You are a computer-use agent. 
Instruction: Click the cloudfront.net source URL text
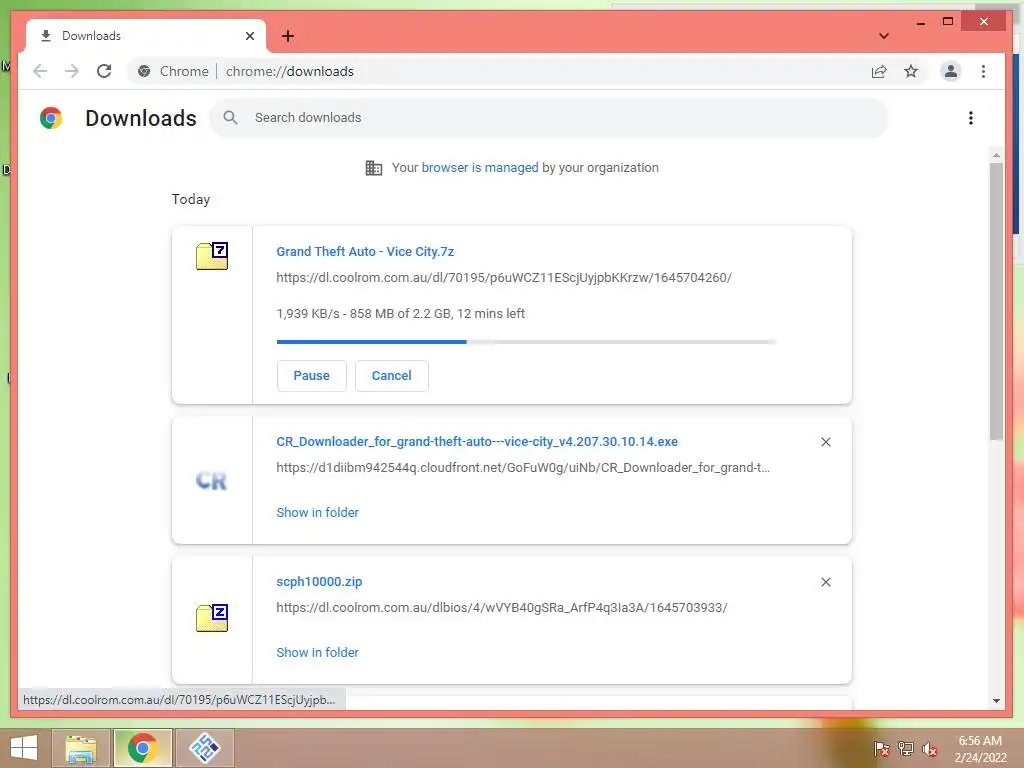[x=522, y=468]
